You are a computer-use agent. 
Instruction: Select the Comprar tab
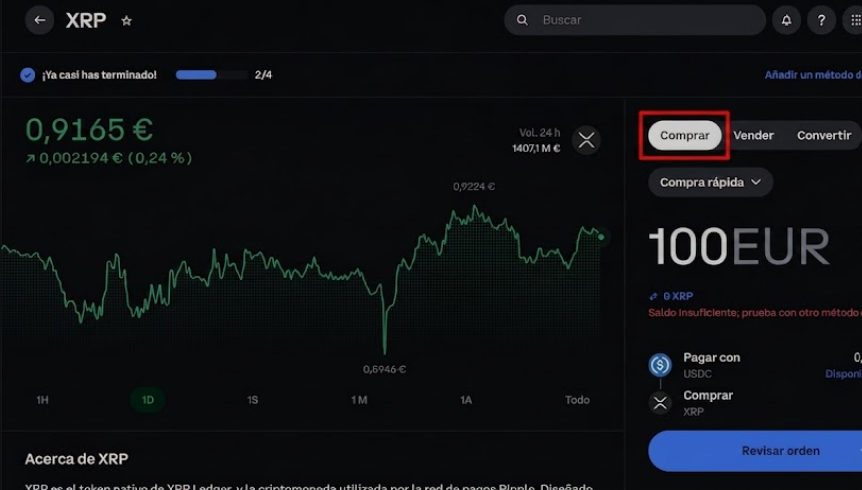click(x=684, y=135)
